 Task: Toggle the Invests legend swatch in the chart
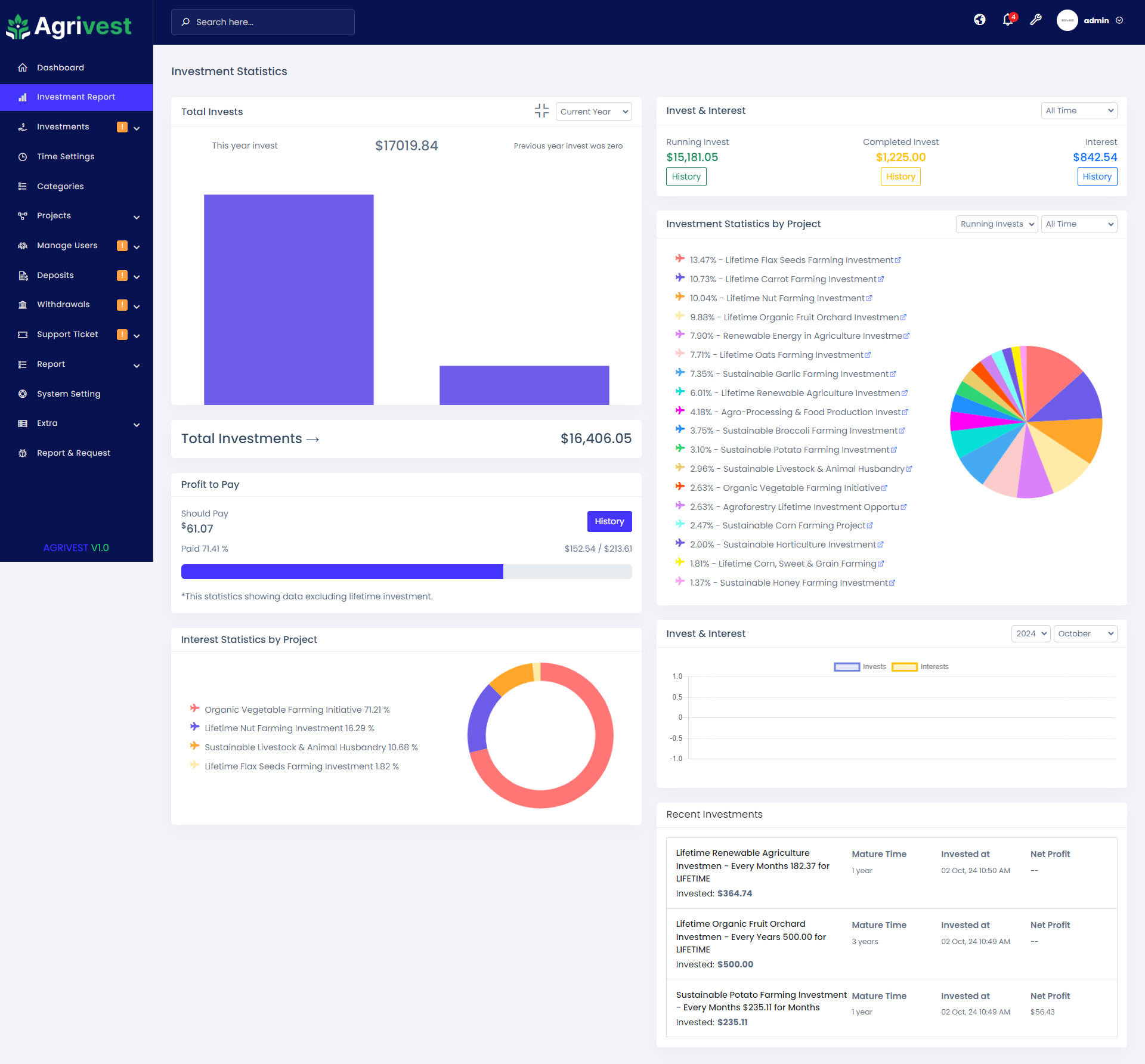click(847, 667)
